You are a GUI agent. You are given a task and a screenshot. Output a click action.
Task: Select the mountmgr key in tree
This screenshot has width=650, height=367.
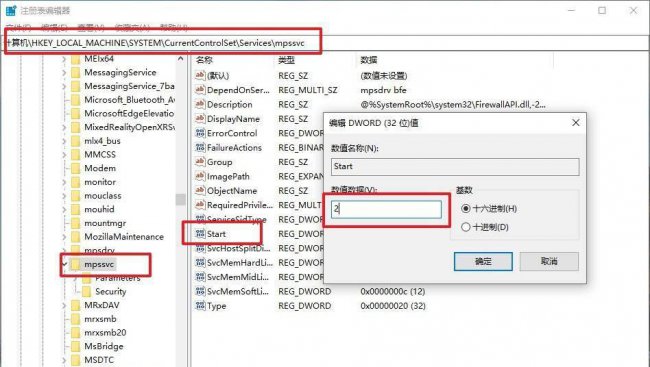105,223
